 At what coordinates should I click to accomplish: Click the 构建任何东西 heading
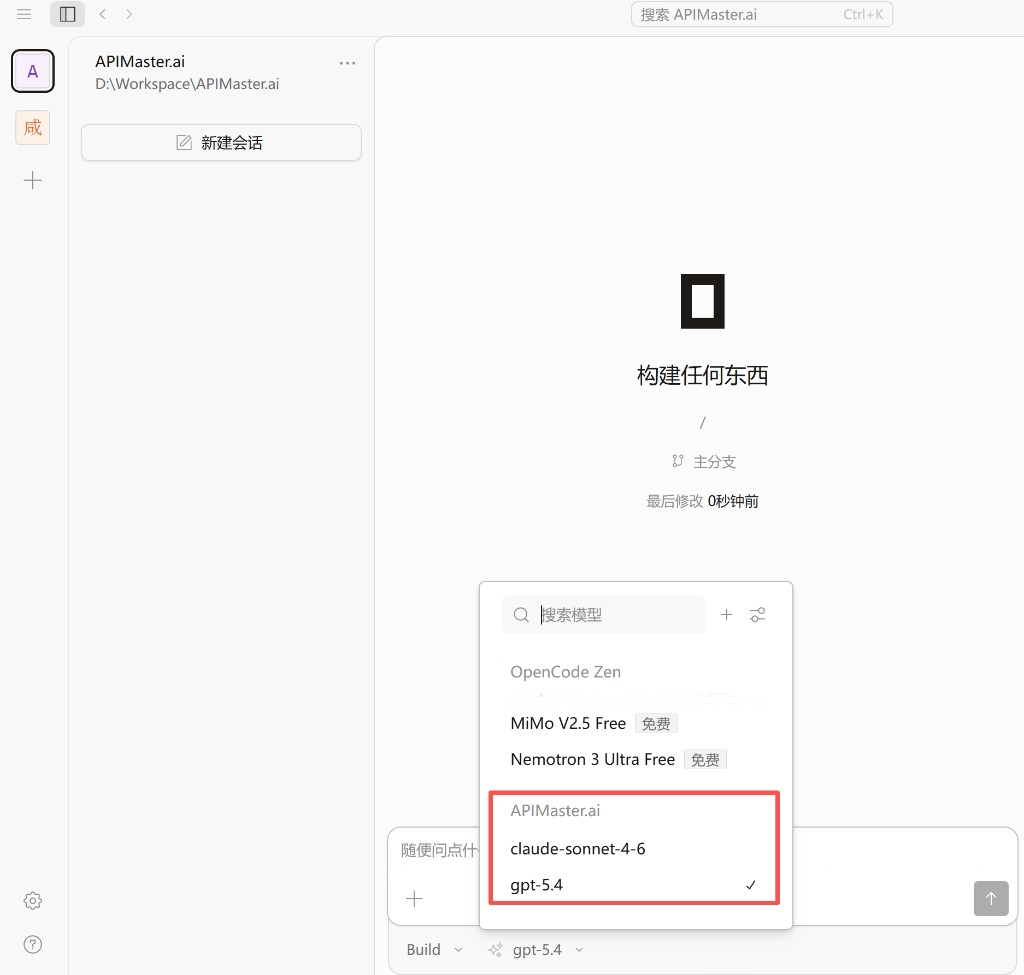pos(702,375)
